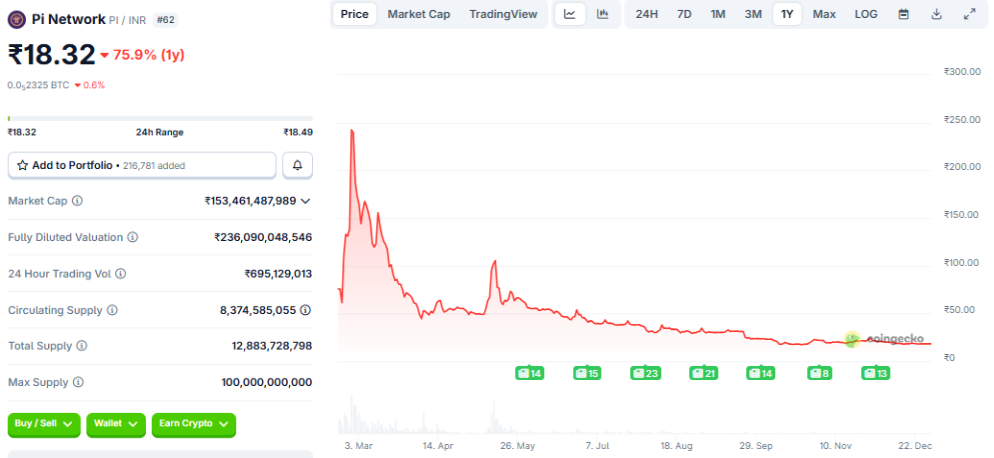Open the Max Supply info icon
994x458 pixels.
(x=78, y=383)
